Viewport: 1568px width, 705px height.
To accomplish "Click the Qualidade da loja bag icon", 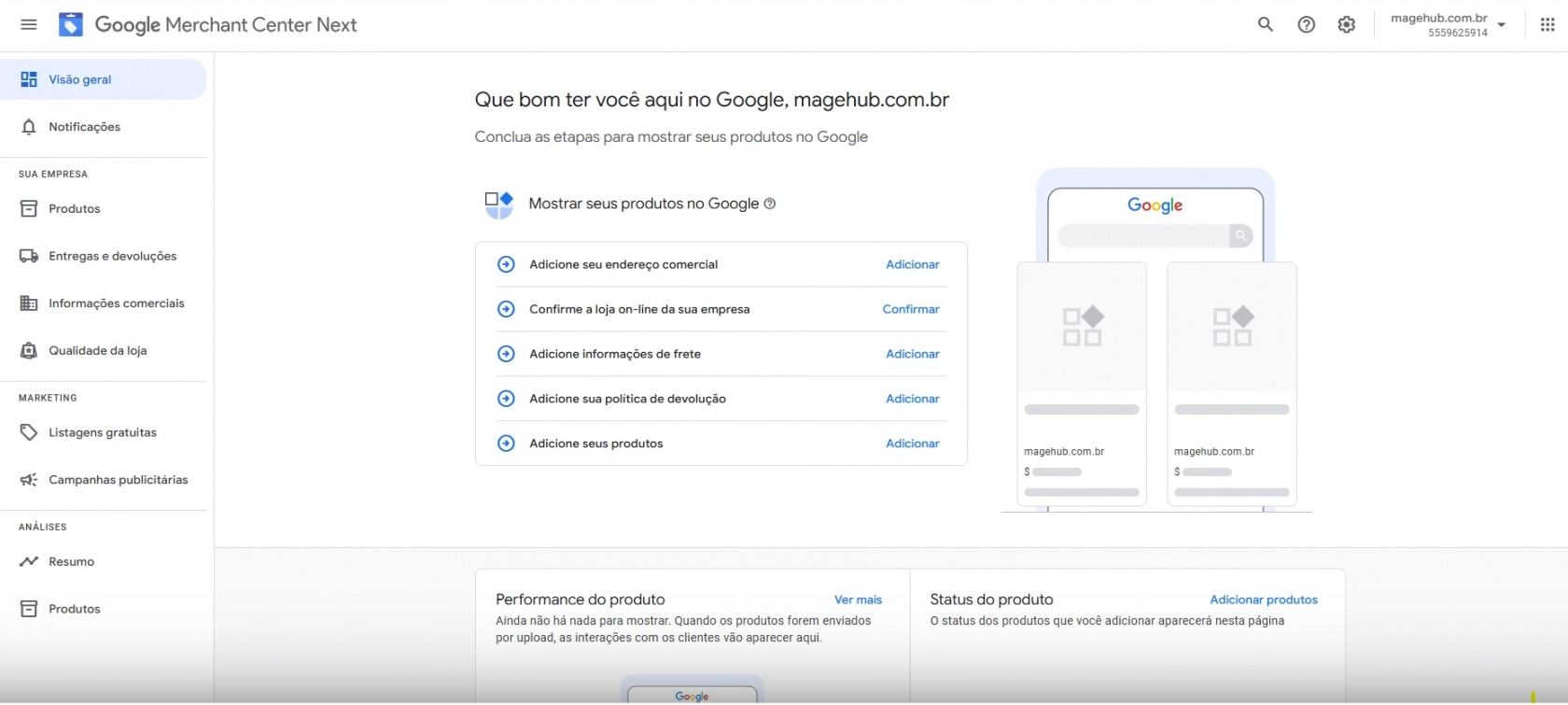I will [29, 350].
